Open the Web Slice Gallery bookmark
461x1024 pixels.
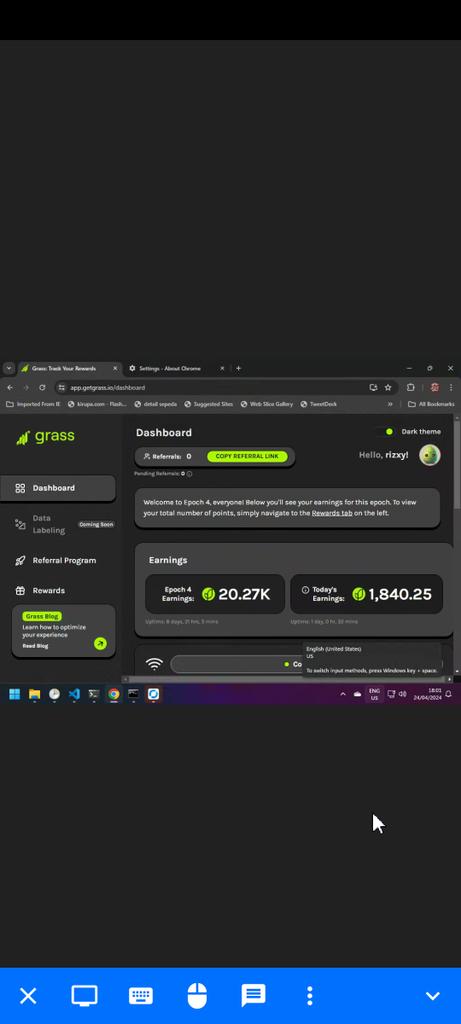[266, 404]
